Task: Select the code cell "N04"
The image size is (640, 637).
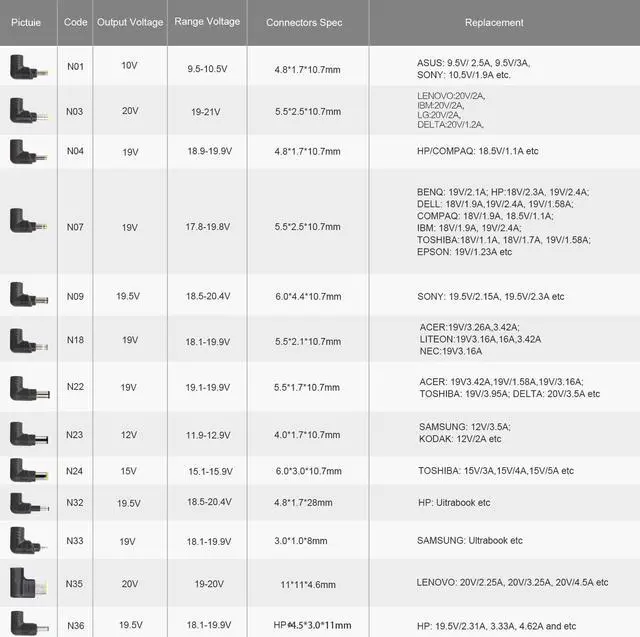Action: (75, 151)
